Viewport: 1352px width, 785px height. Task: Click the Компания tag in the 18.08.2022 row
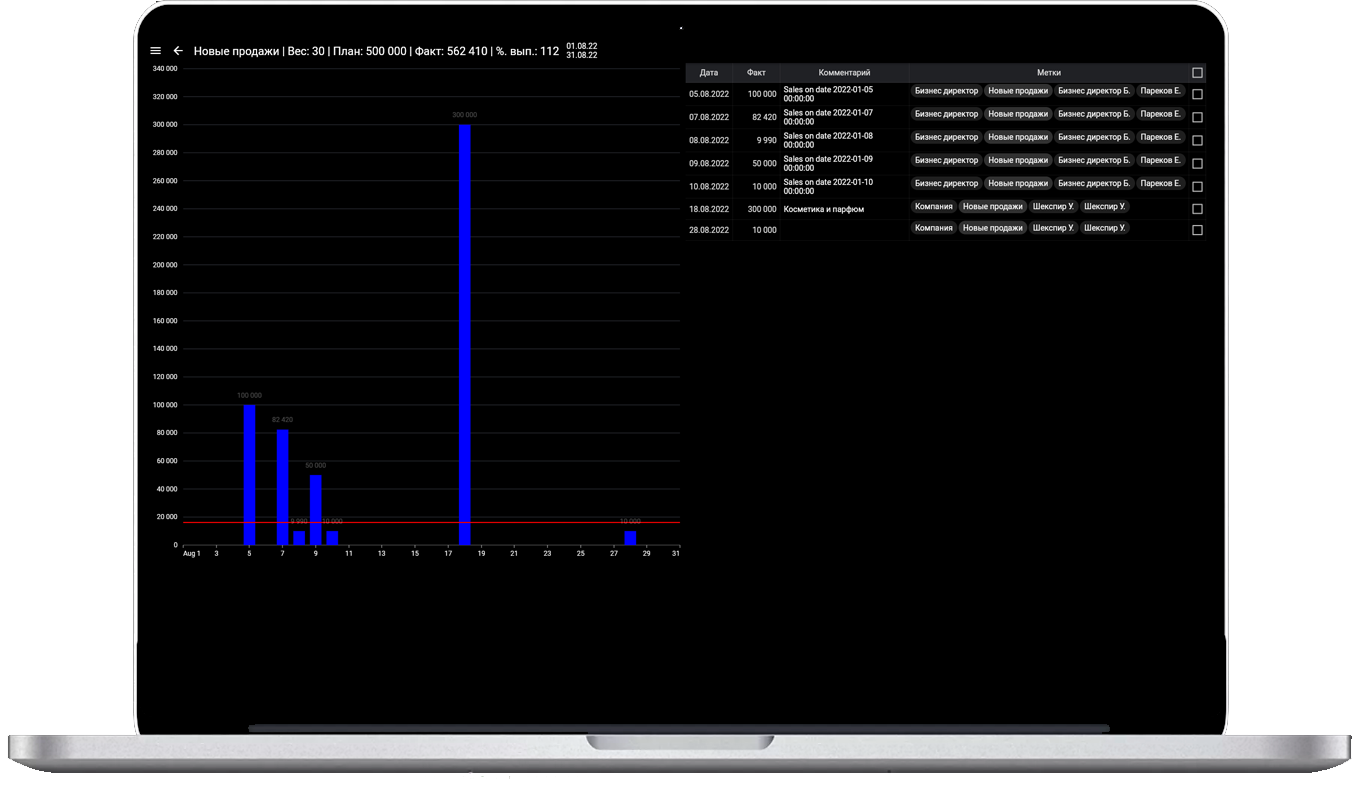[933, 207]
